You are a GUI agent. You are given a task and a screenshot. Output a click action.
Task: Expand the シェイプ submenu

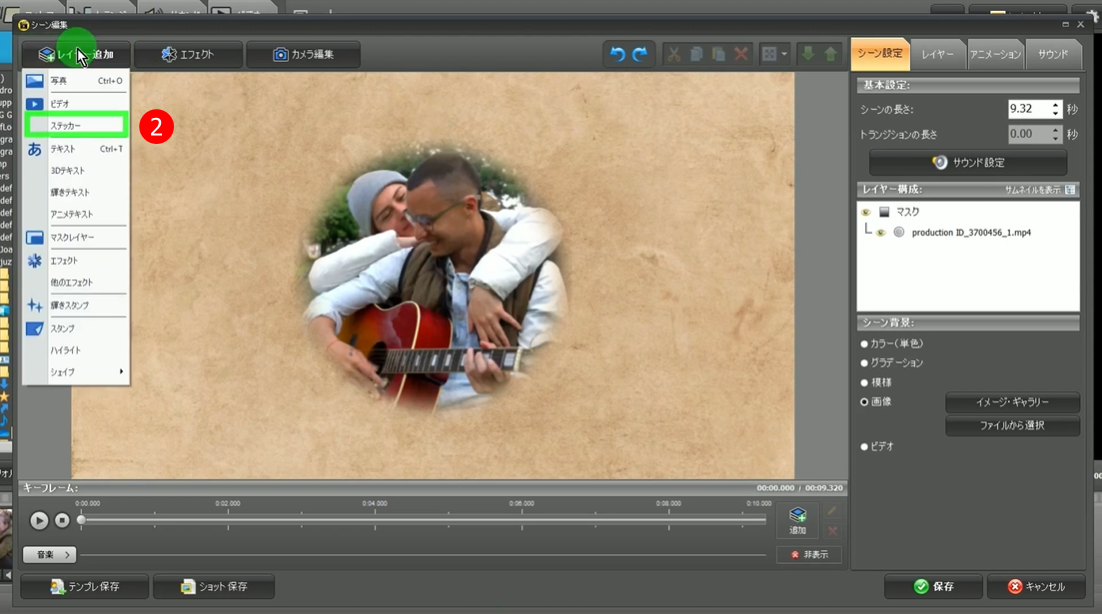(77, 372)
